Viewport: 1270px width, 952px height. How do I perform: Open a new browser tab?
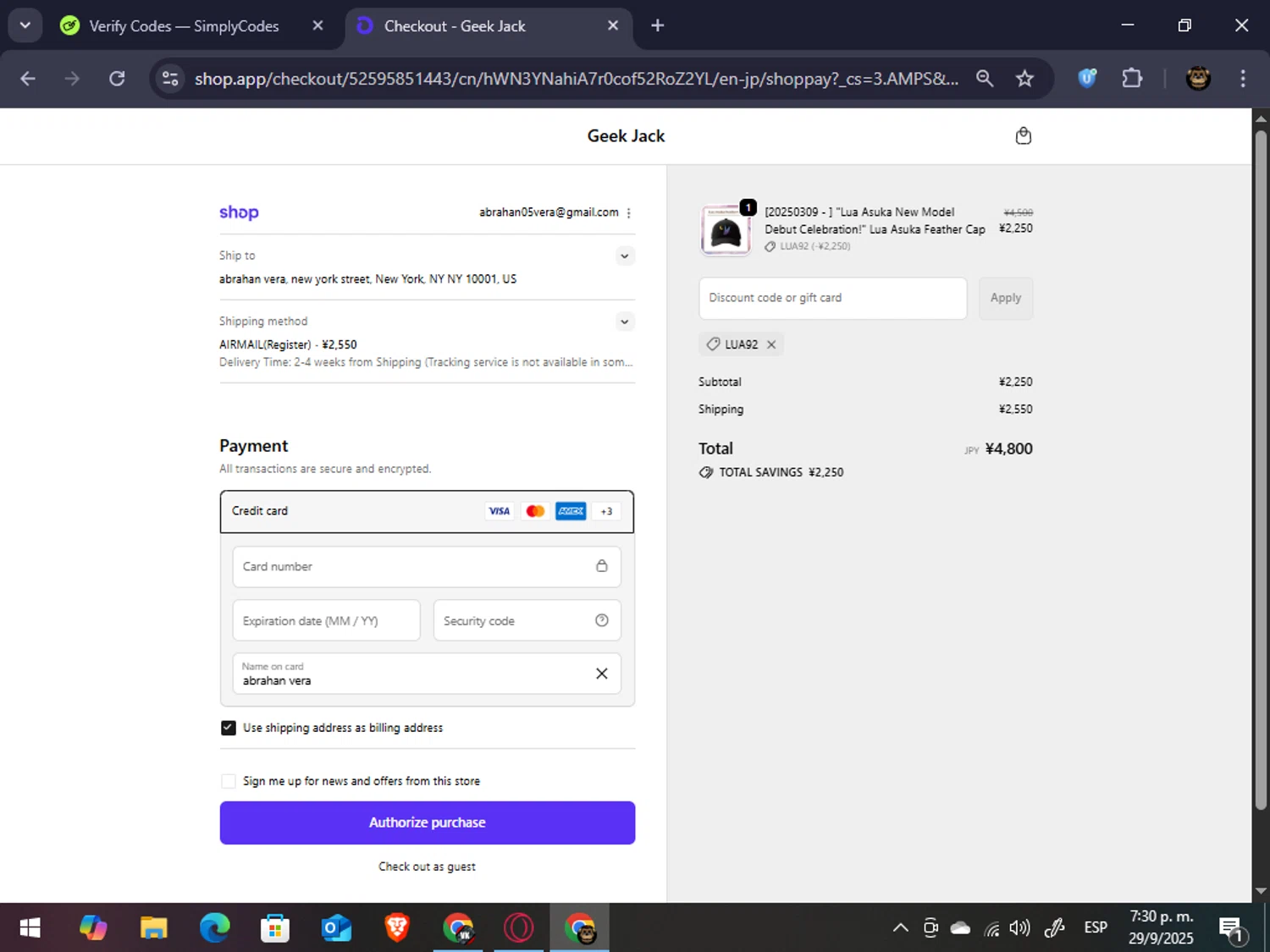click(658, 25)
